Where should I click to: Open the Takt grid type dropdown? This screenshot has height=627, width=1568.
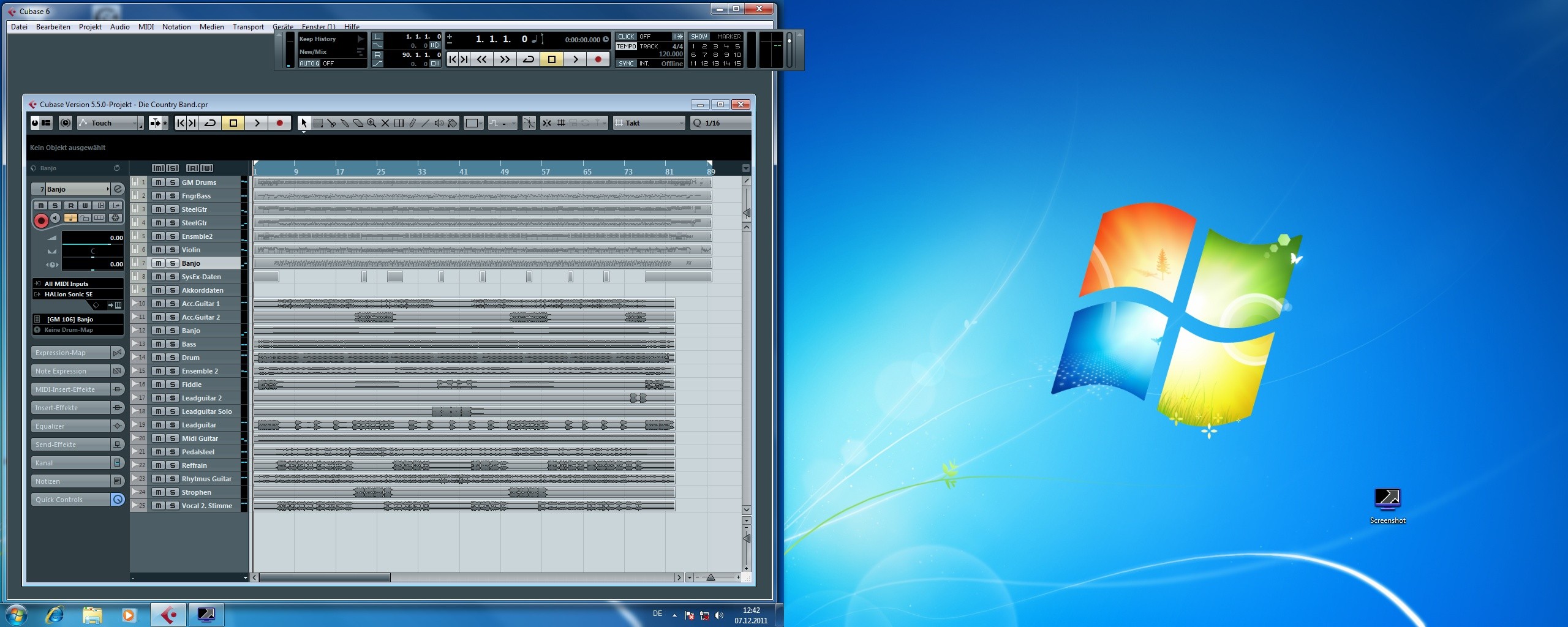(649, 123)
